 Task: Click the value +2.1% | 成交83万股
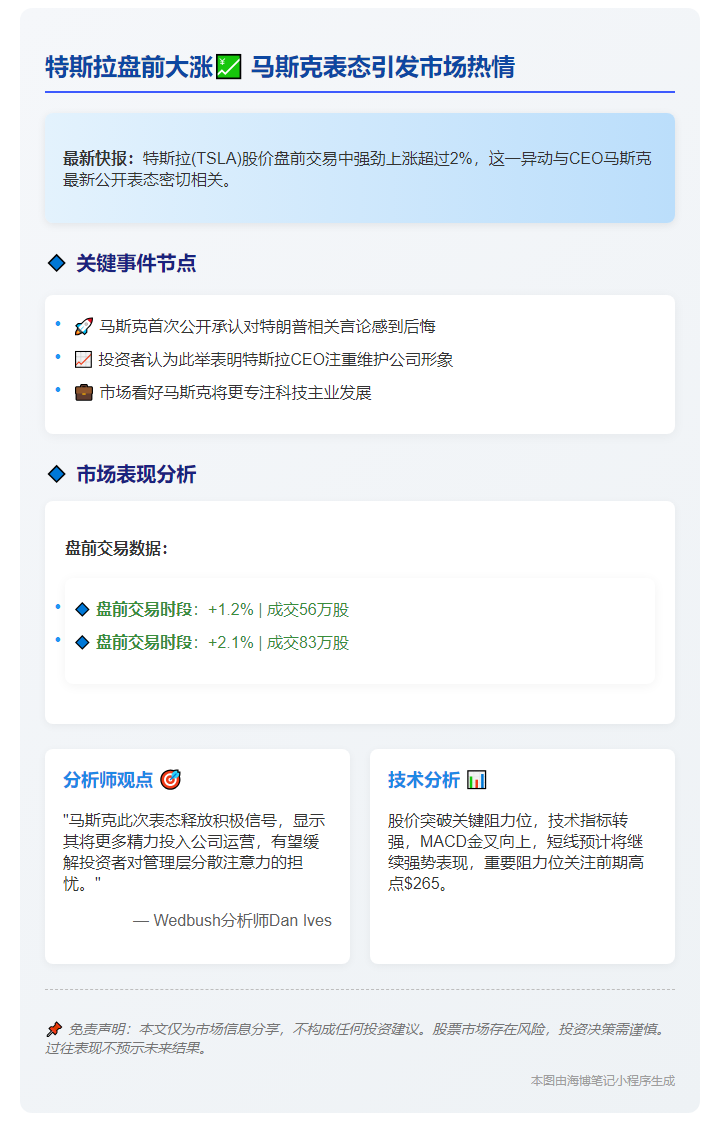coord(278,642)
